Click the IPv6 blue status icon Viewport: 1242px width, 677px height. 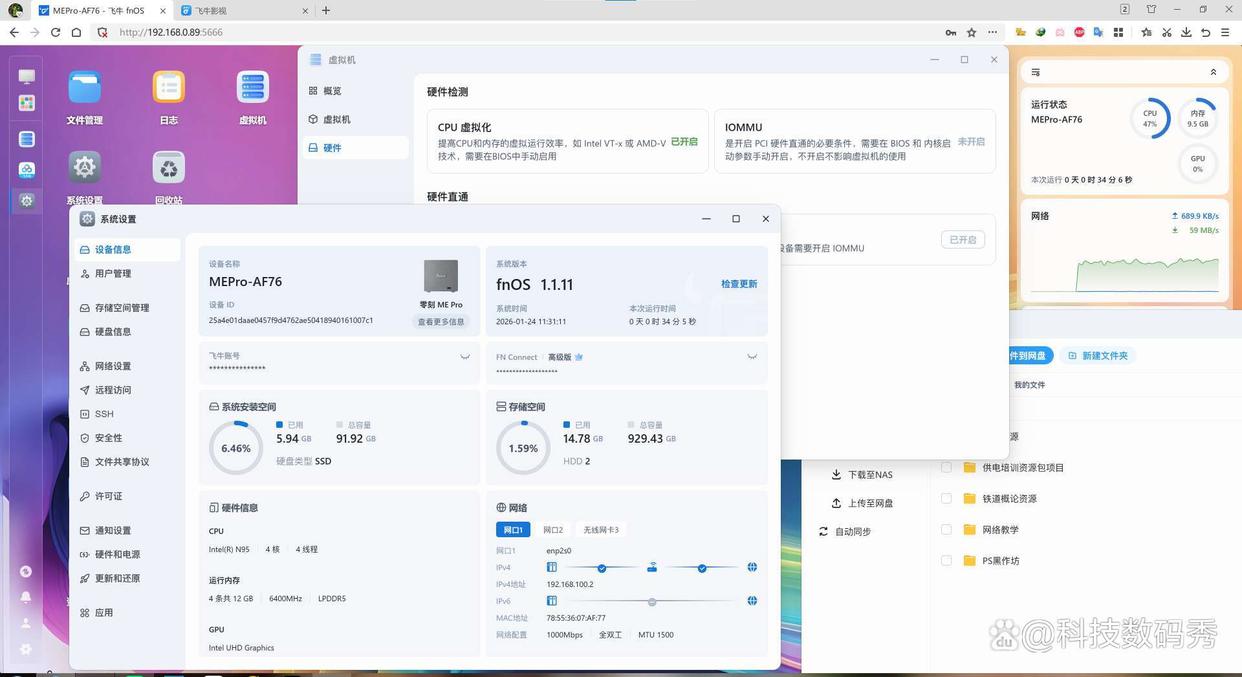coord(551,601)
